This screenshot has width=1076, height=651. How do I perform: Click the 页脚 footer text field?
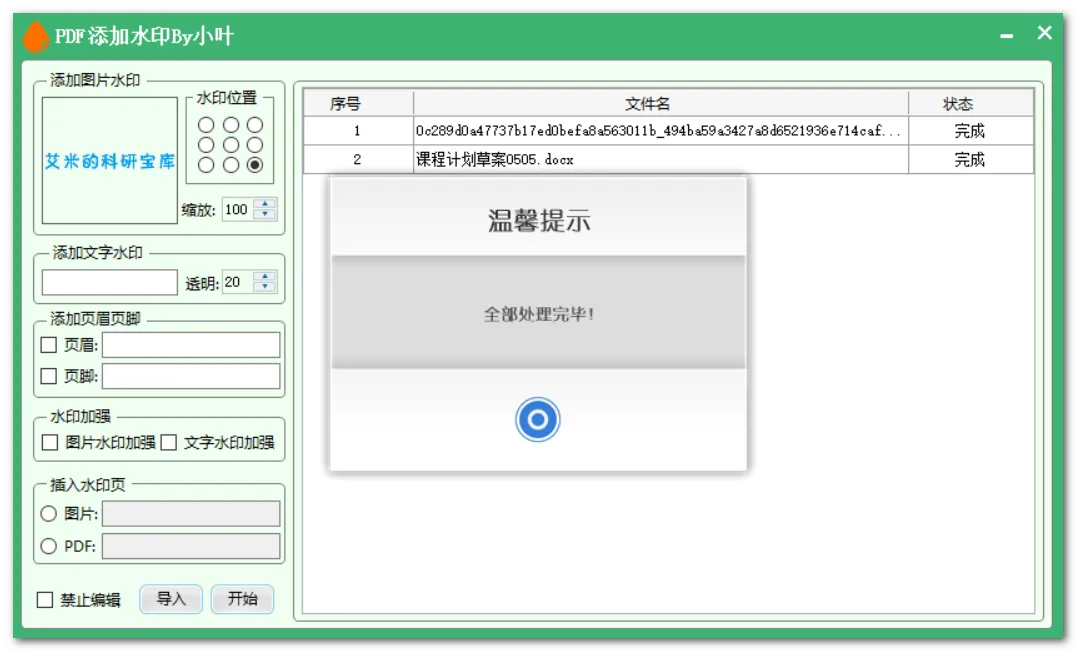point(191,376)
